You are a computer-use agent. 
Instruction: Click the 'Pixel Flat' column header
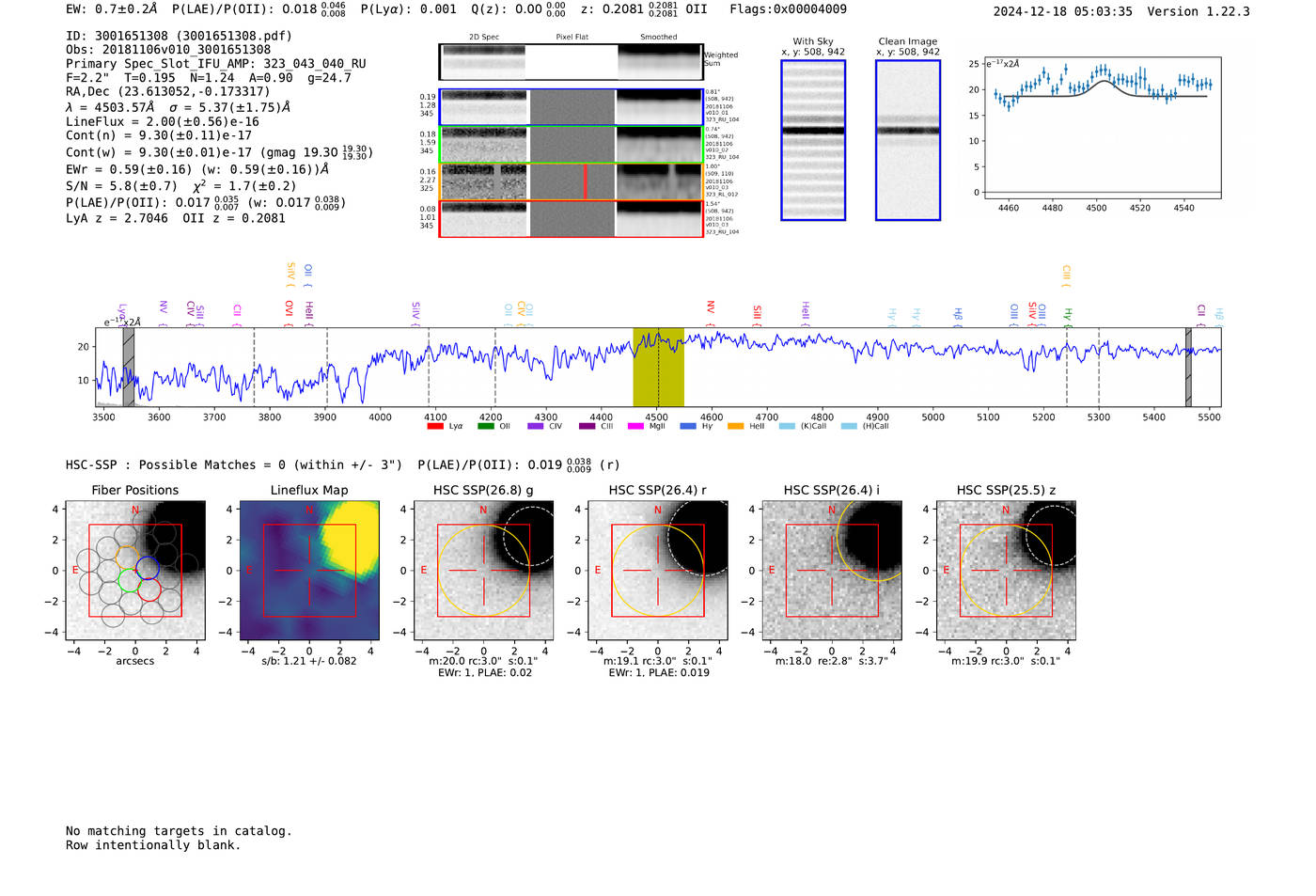pyautogui.click(x=572, y=38)
